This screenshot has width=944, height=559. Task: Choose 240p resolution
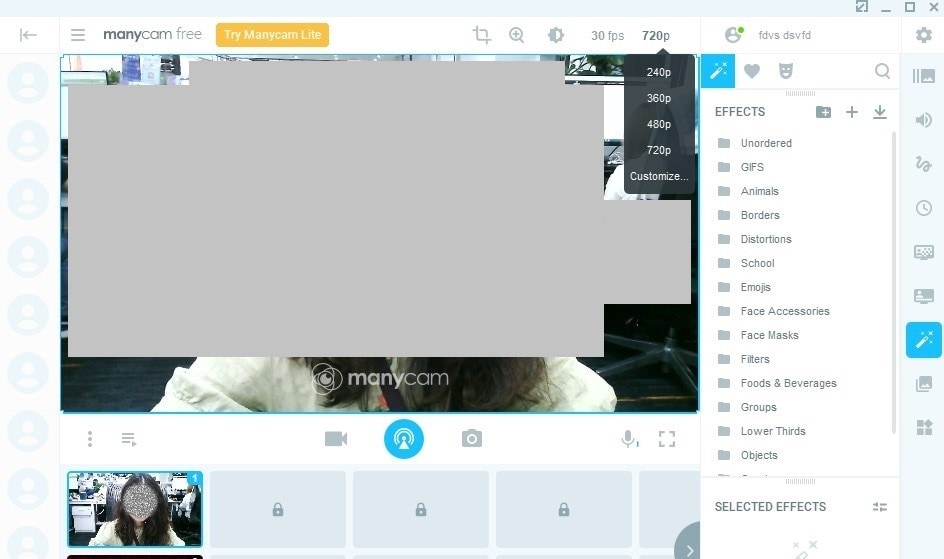coord(659,72)
